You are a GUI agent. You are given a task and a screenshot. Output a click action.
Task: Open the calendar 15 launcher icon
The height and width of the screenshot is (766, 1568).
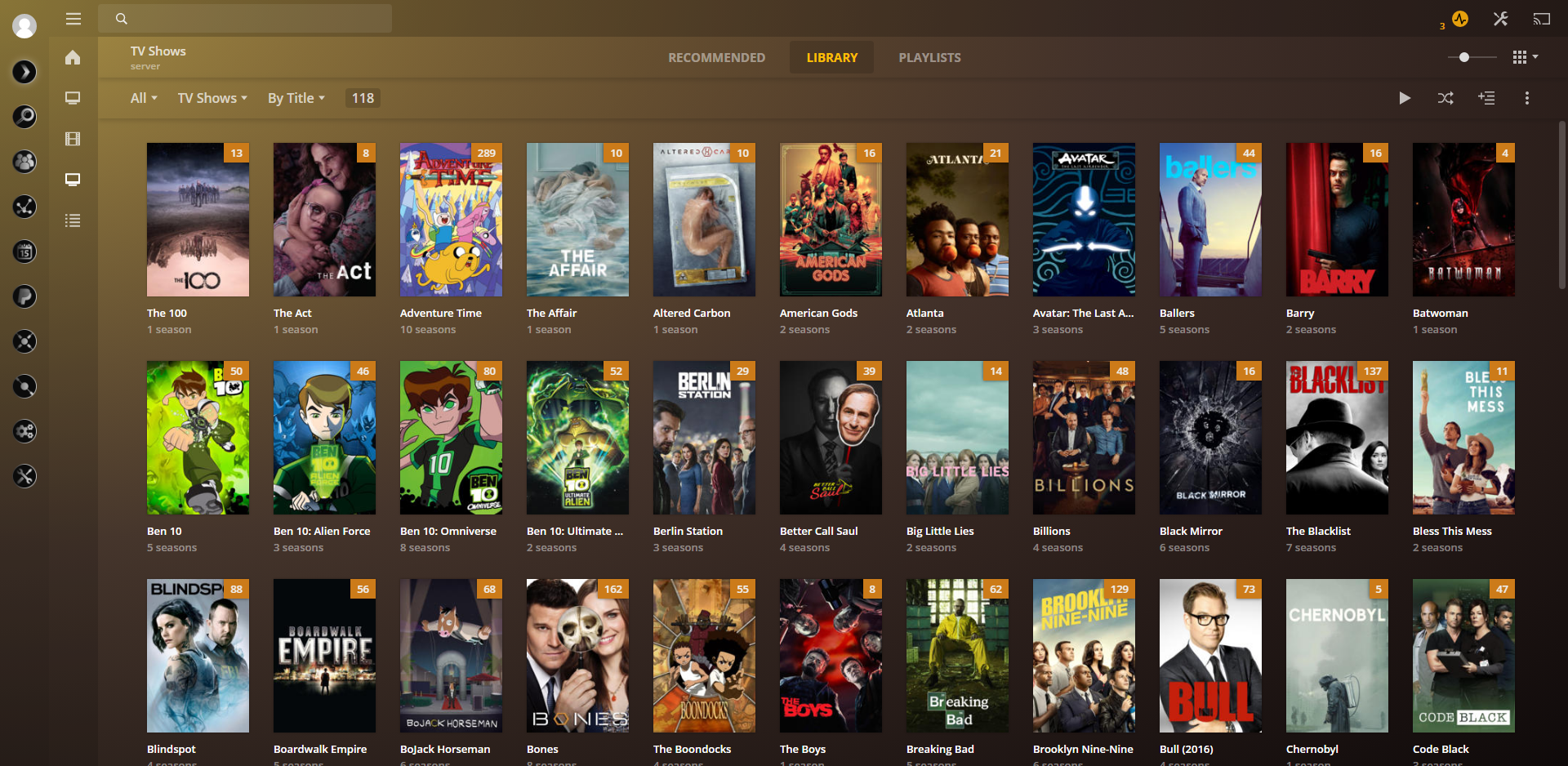pos(24,252)
